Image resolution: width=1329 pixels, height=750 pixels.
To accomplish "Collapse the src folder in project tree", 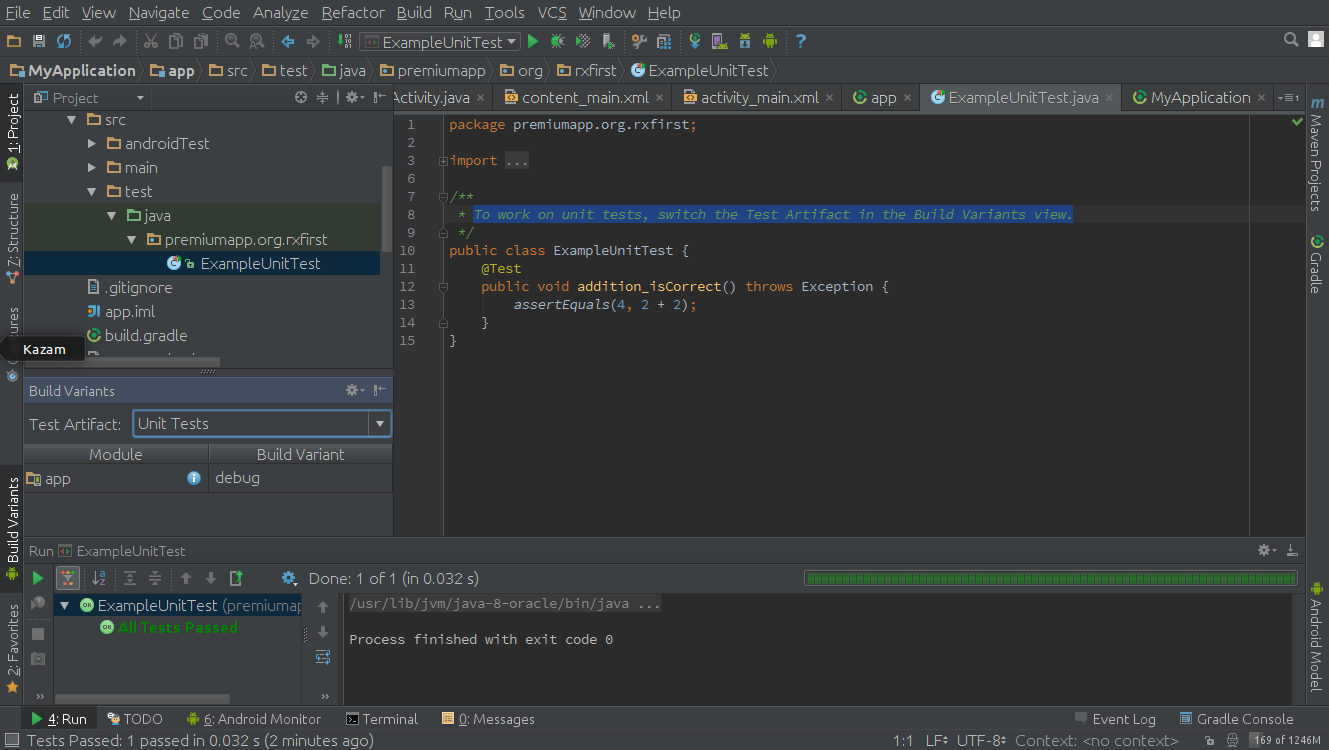I will [x=71, y=120].
